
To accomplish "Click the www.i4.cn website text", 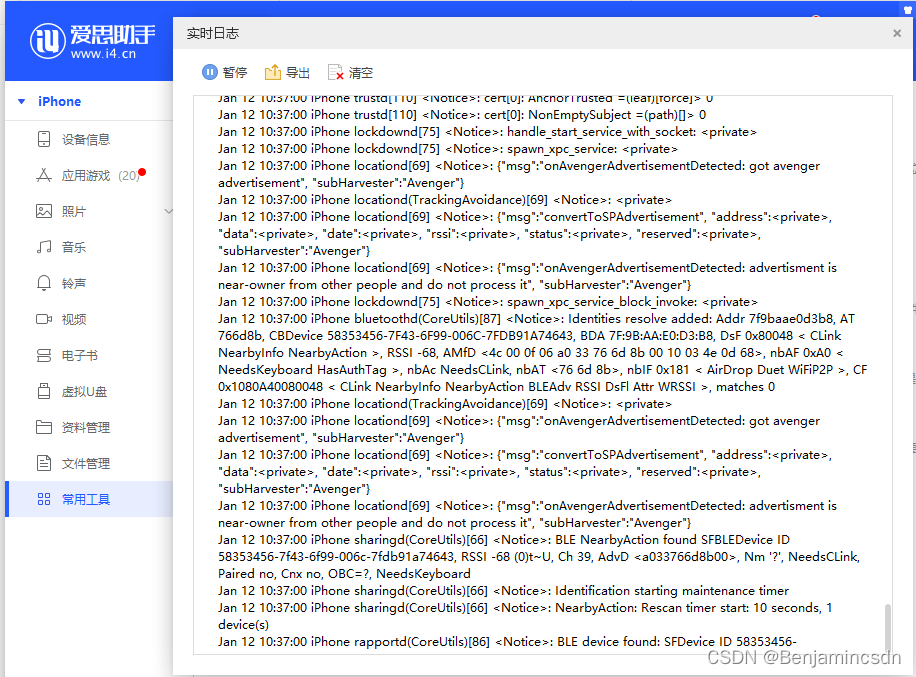I will click(x=103, y=54).
